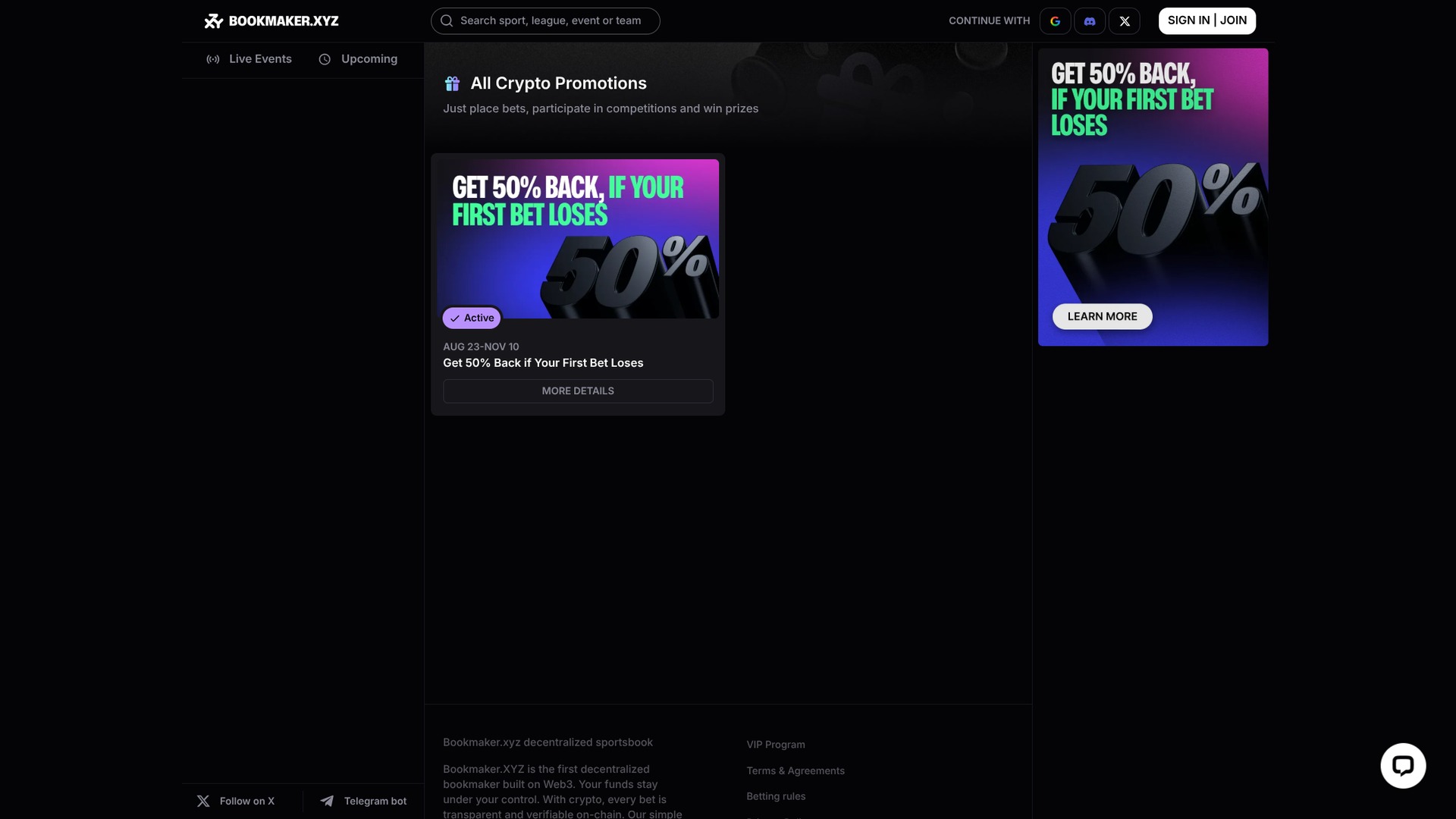Image resolution: width=1456 pixels, height=819 pixels.
Task: Open Terms & Agreements footer link
Action: coord(795,770)
